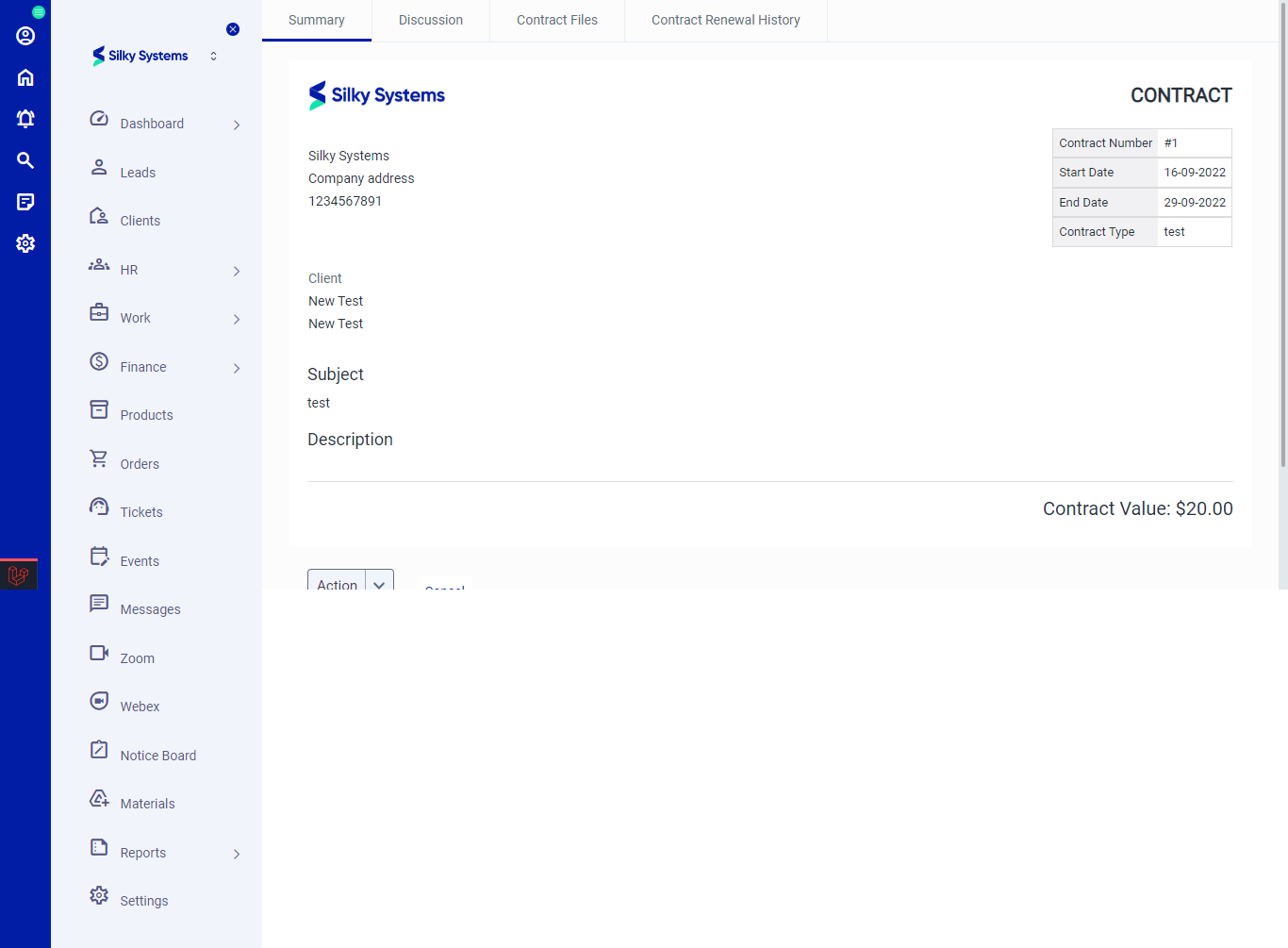Select the Leads person icon
The height and width of the screenshot is (948, 1288).
99,166
